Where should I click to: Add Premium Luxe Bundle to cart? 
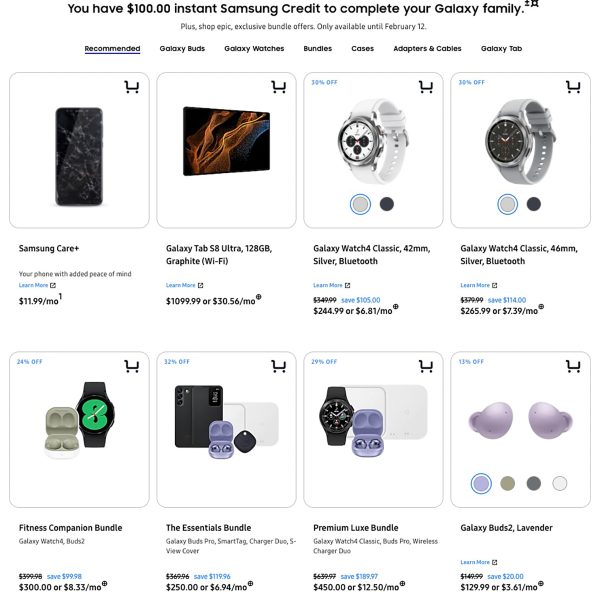tap(426, 367)
